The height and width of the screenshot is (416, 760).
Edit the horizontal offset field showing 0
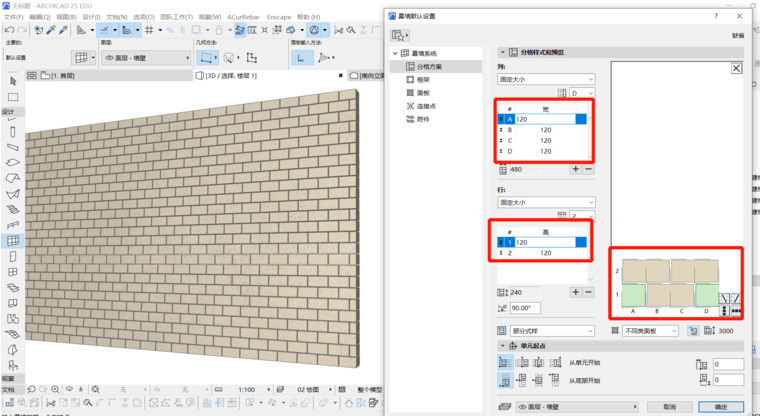click(728, 364)
